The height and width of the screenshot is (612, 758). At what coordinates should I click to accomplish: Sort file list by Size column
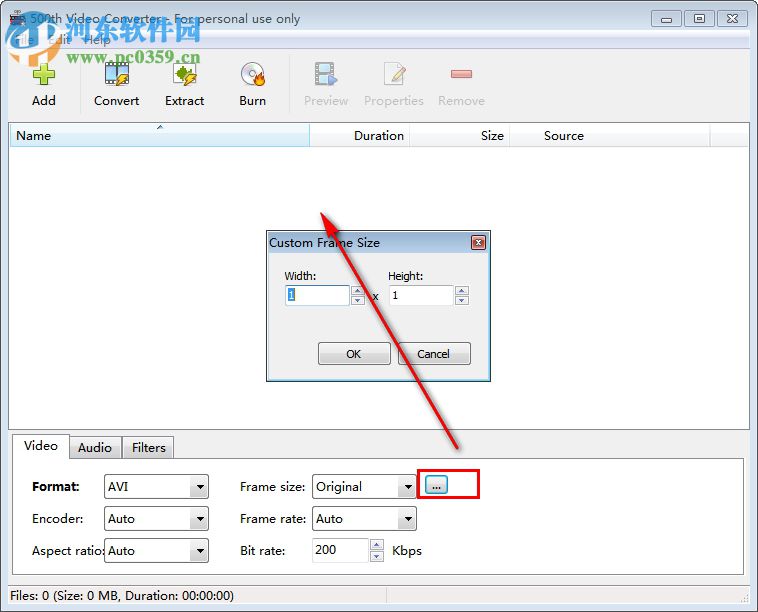pos(460,135)
